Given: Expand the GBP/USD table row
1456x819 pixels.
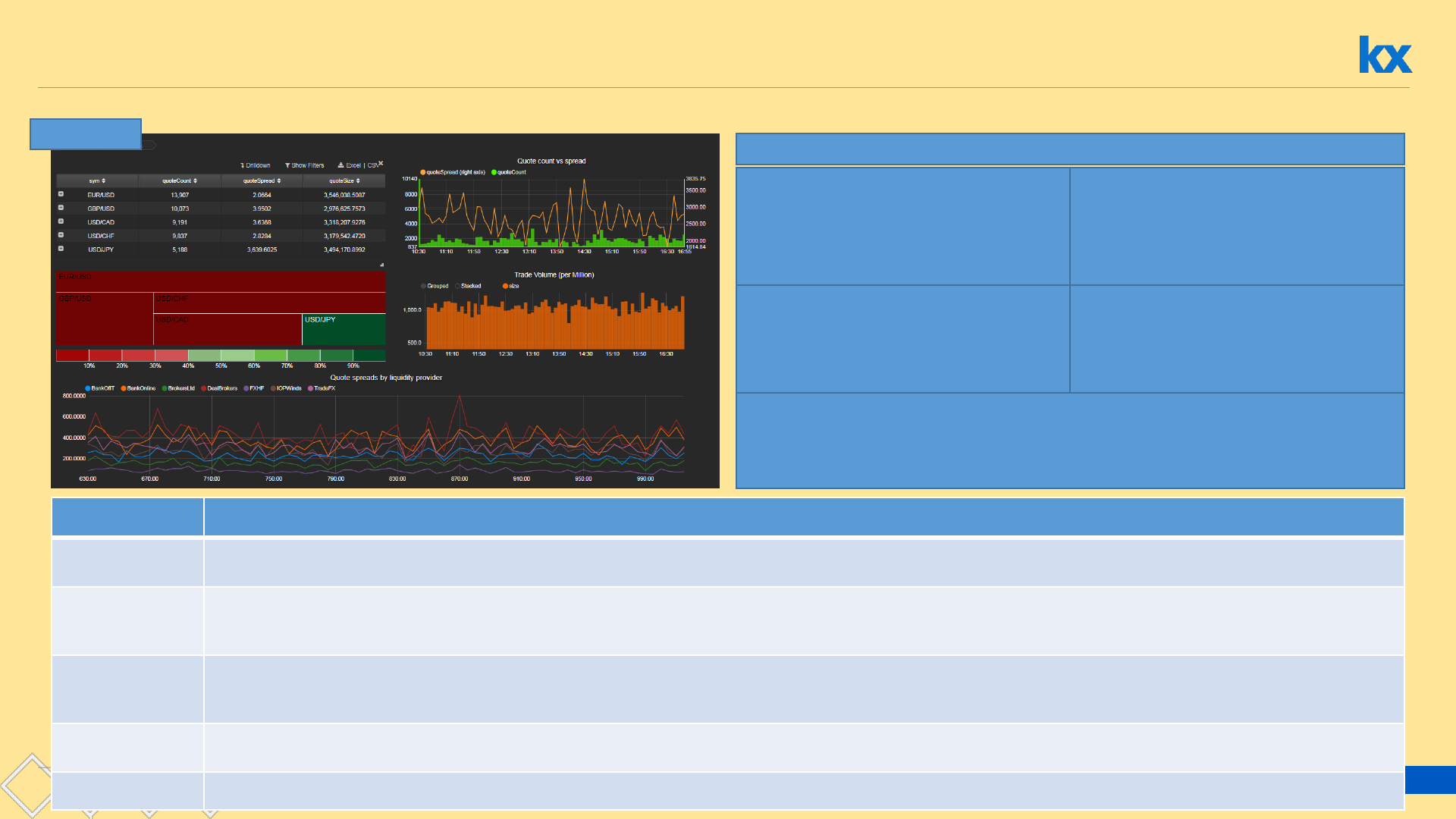Looking at the screenshot, I should tap(61, 208).
